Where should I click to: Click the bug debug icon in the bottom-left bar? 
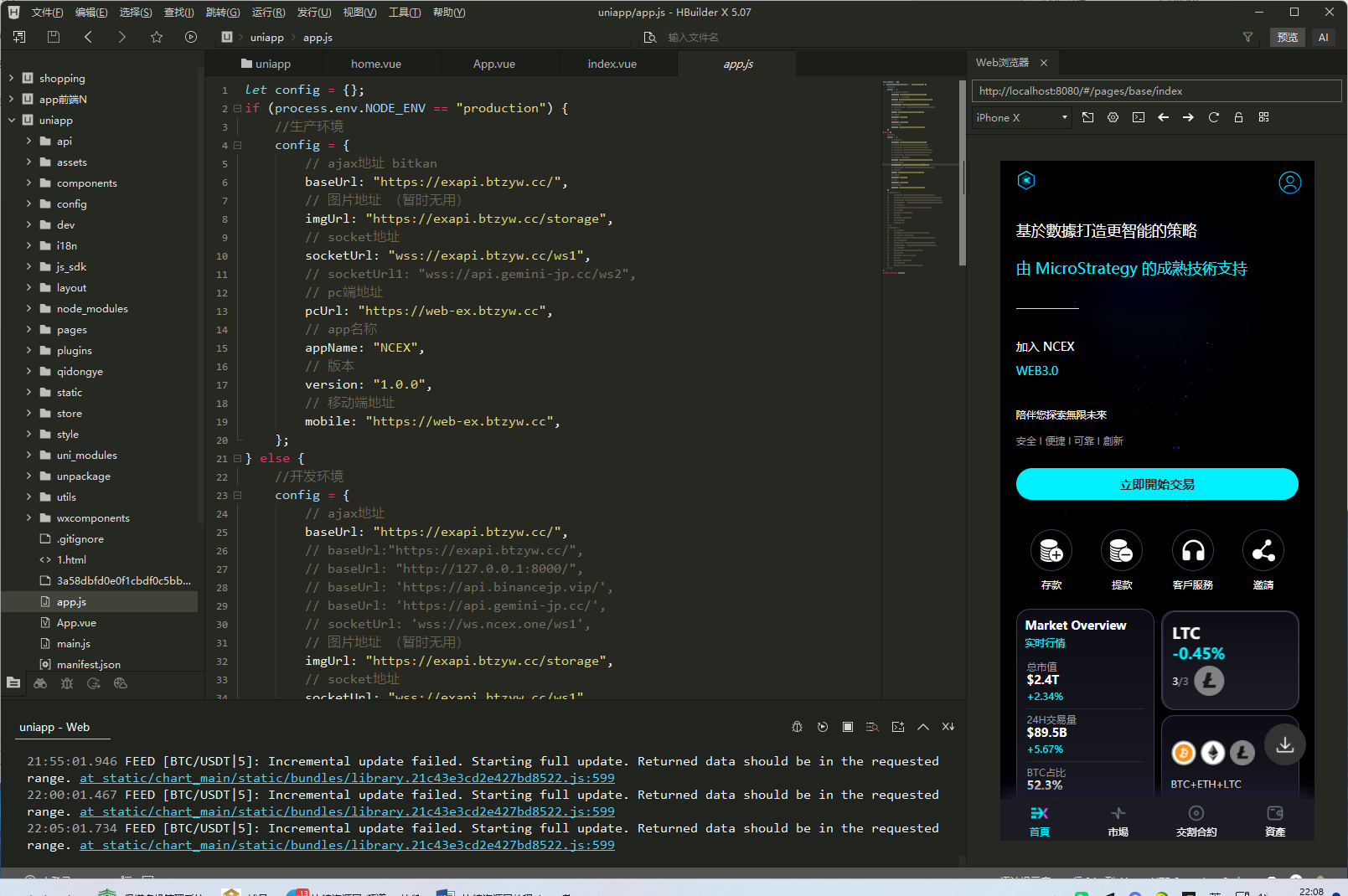pos(67,683)
